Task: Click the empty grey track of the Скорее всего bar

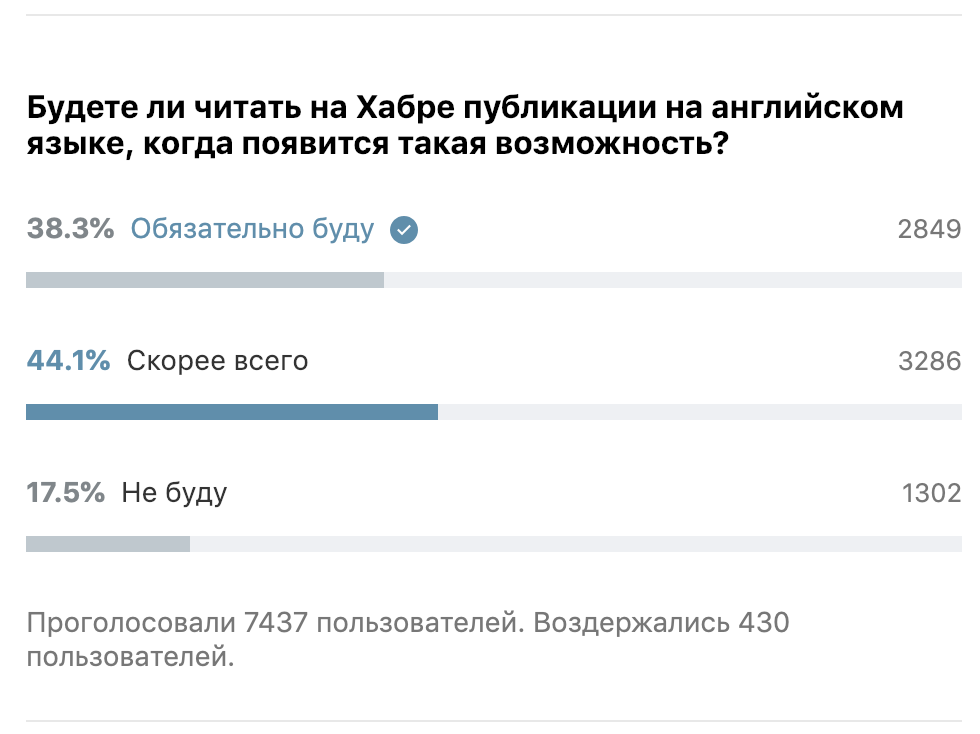Action: point(700,412)
